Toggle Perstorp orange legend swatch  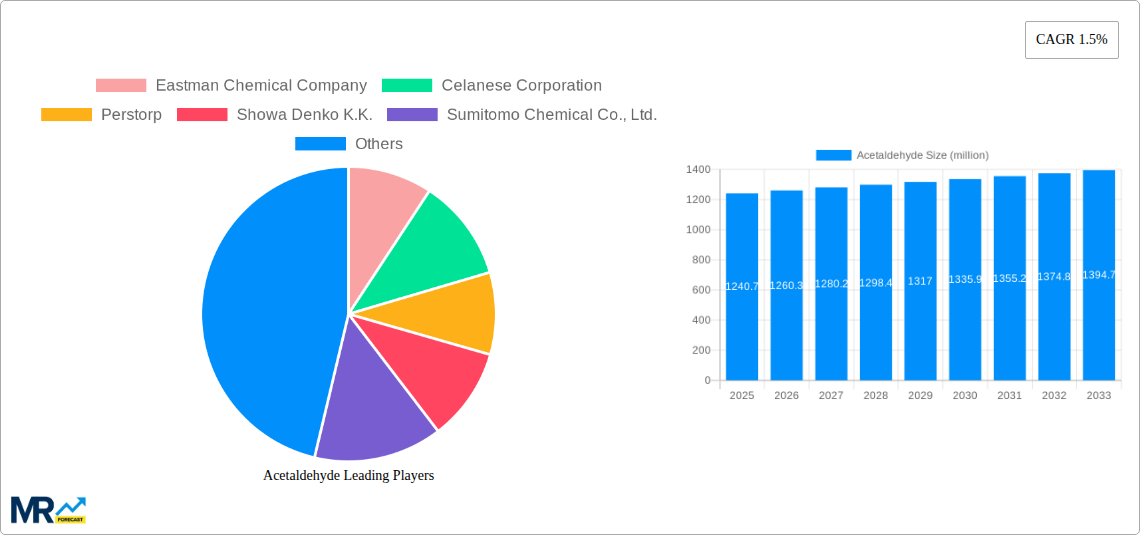(66, 115)
